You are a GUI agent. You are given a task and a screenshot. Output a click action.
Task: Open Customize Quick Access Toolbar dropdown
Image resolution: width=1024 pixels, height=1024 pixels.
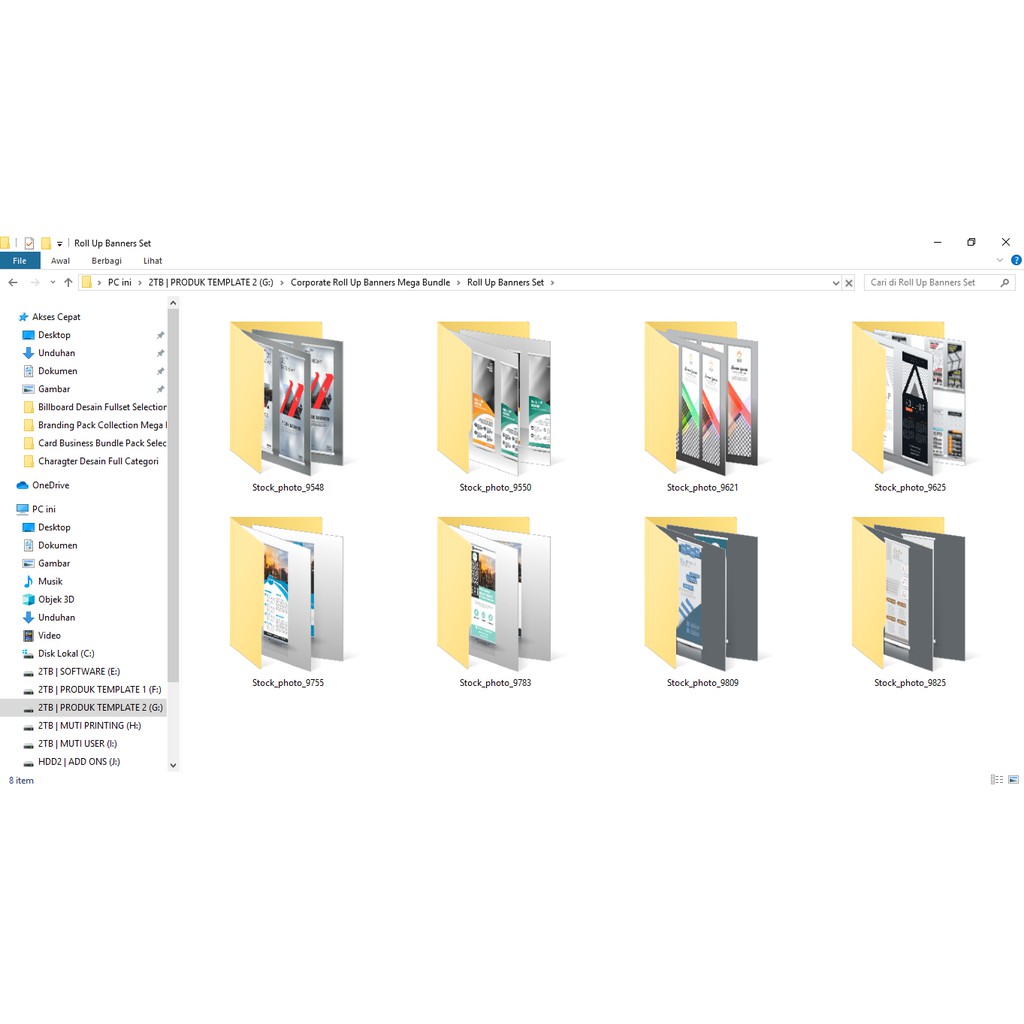pos(60,243)
